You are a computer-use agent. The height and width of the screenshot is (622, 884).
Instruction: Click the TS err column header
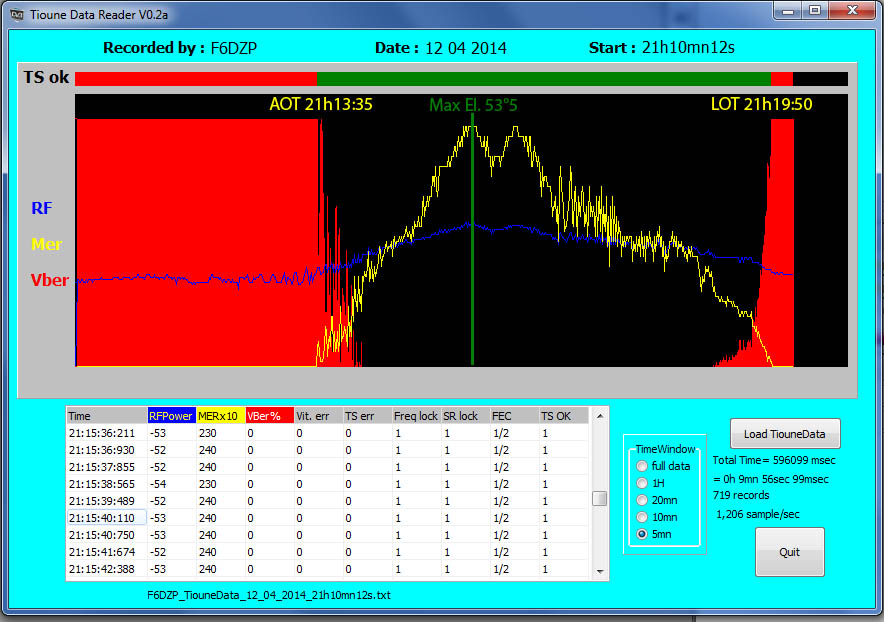[x=368, y=416]
